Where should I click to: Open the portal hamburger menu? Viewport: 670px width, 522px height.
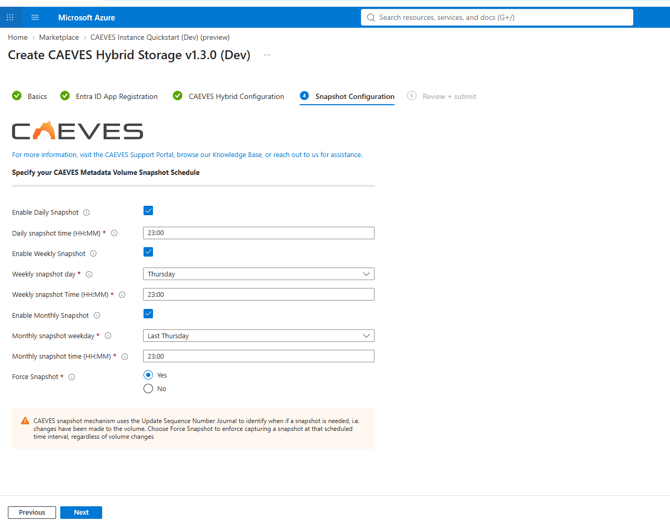pos(35,18)
